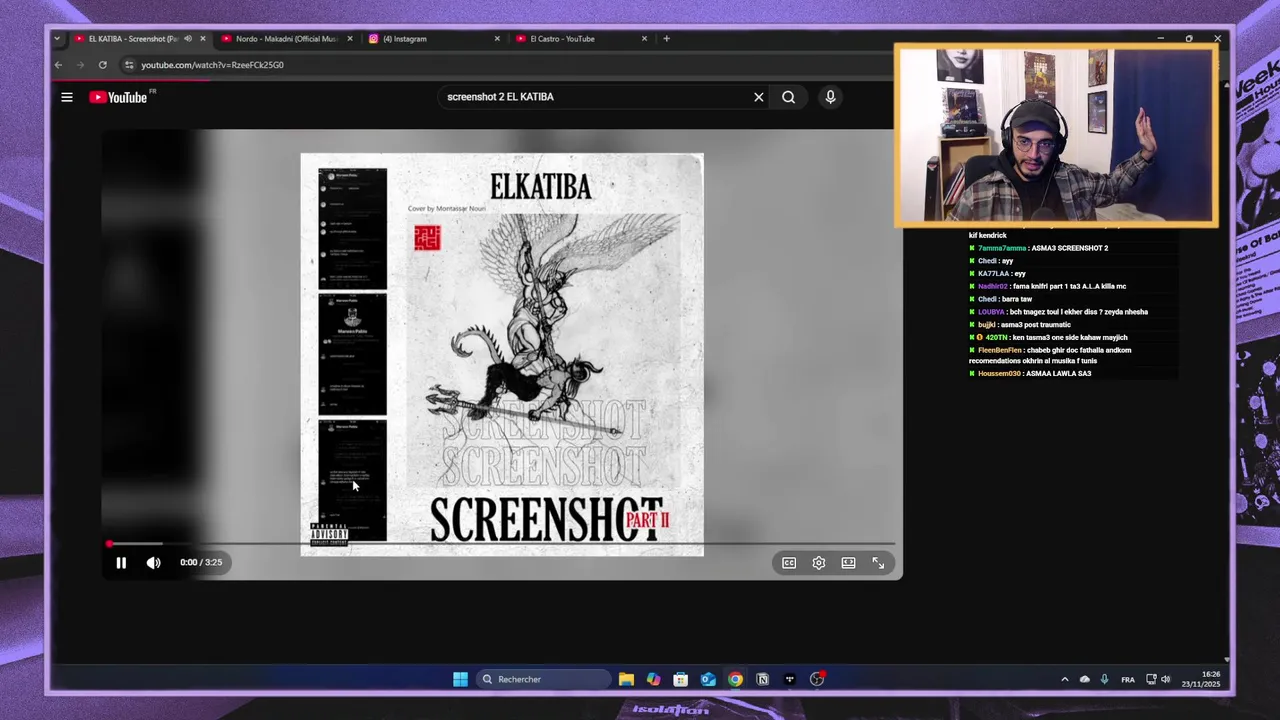Open Outlook from the taskbar

pyautogui.click(x=708, y=679)
